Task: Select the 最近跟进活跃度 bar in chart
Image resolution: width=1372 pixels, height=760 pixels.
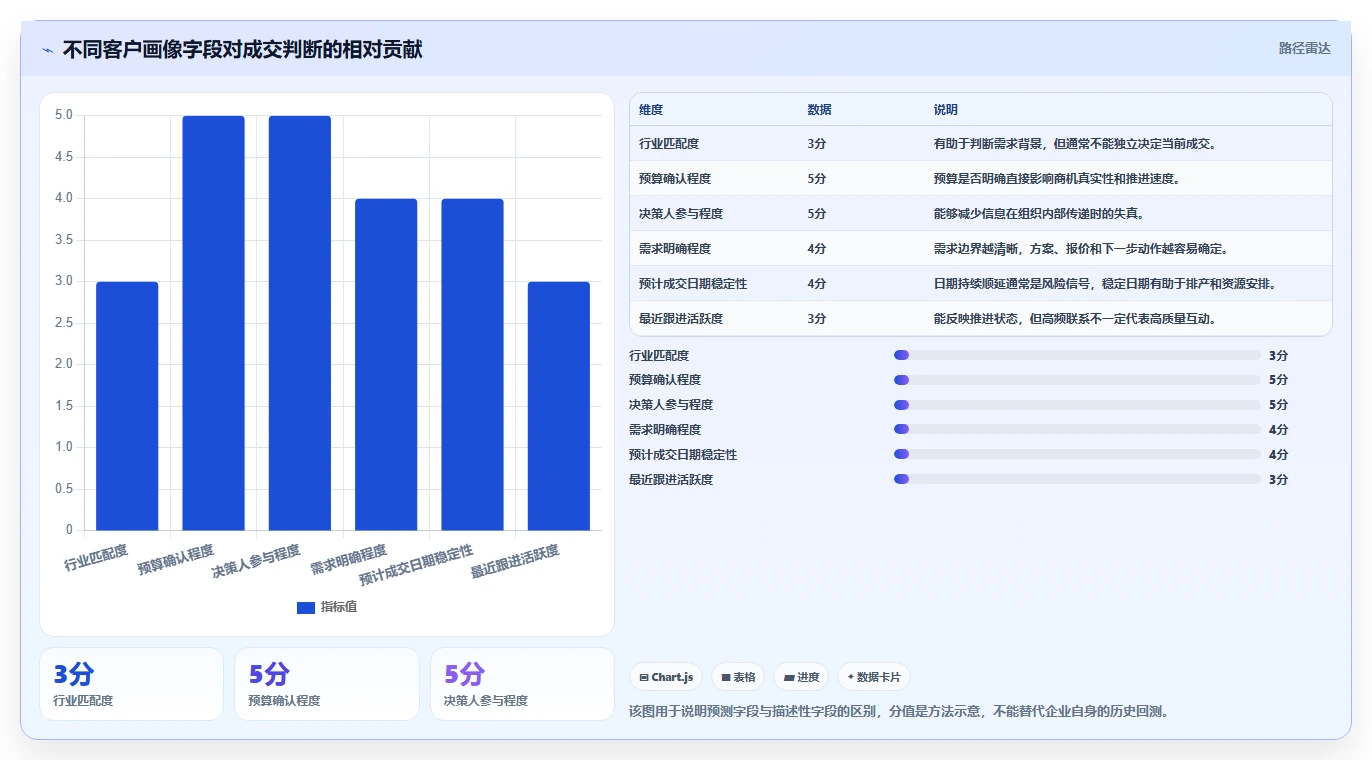Action: [x=558, y=406]
